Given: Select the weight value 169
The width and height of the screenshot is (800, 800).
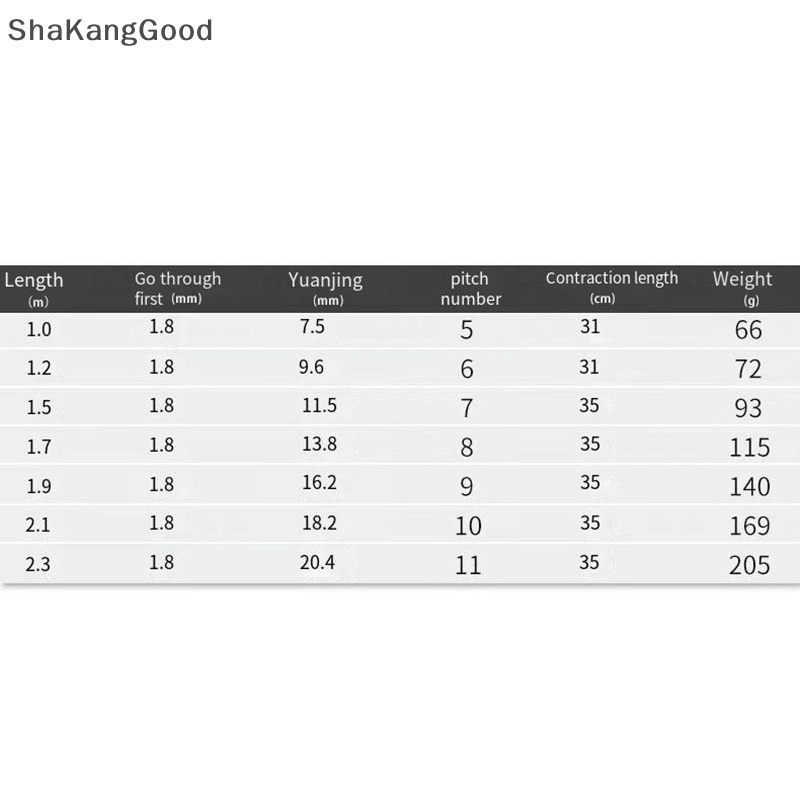Looking at the screenshot, I should tap(749, 526).
